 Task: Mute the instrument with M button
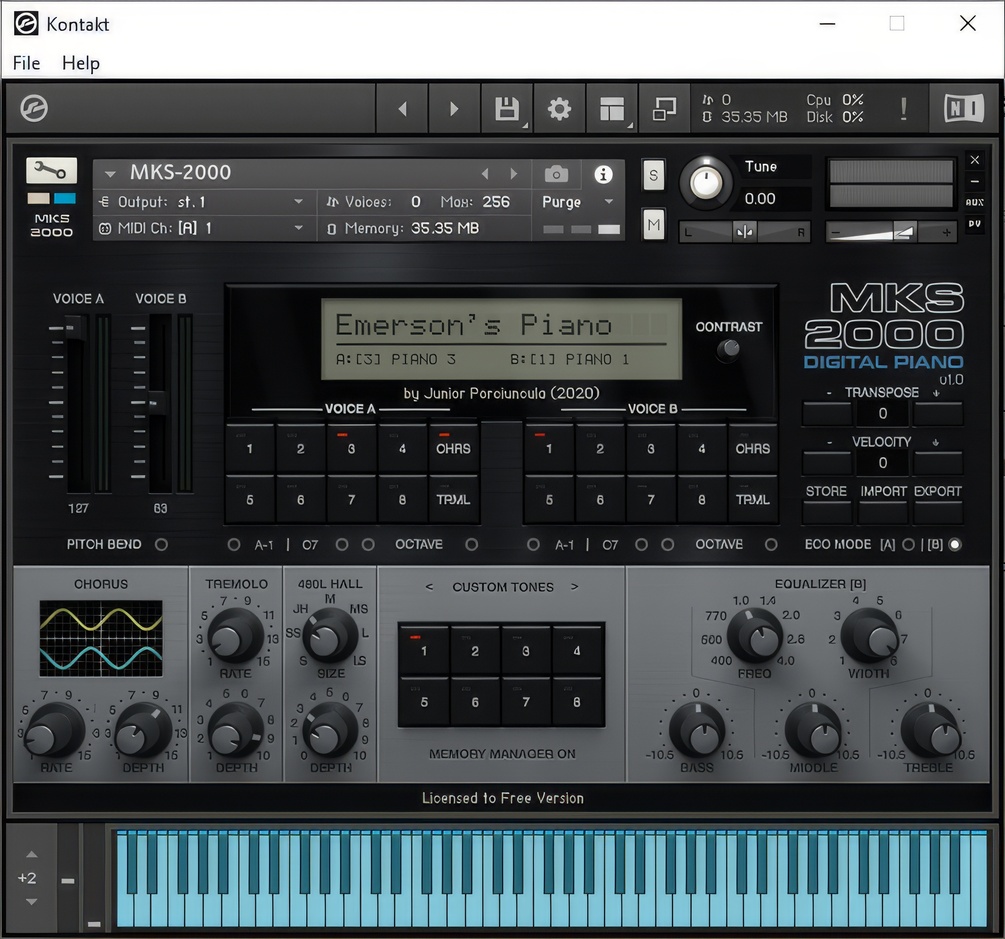[x=653, y=224]
